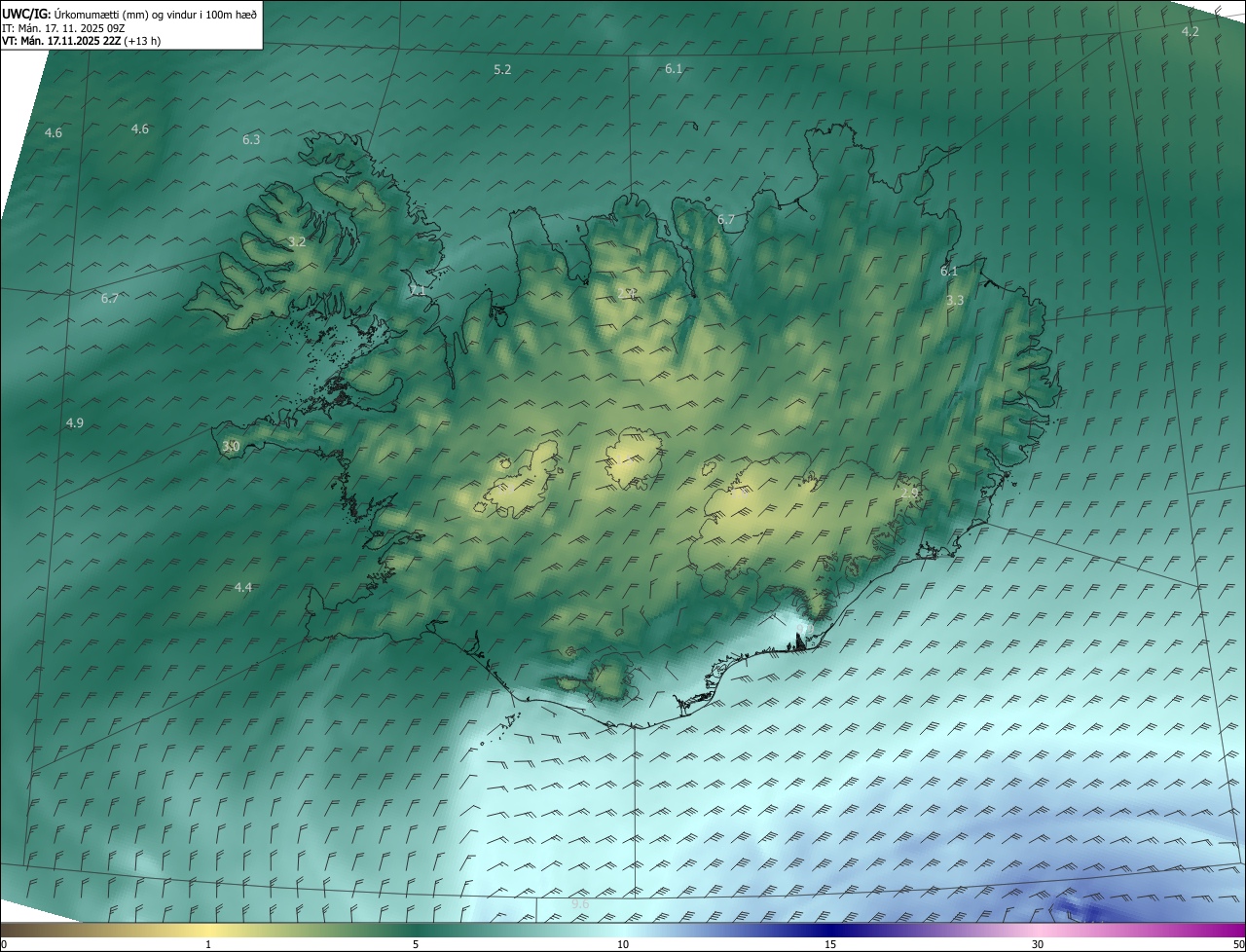Click the 9.6 value south of Iceland

tap(580, 904)
